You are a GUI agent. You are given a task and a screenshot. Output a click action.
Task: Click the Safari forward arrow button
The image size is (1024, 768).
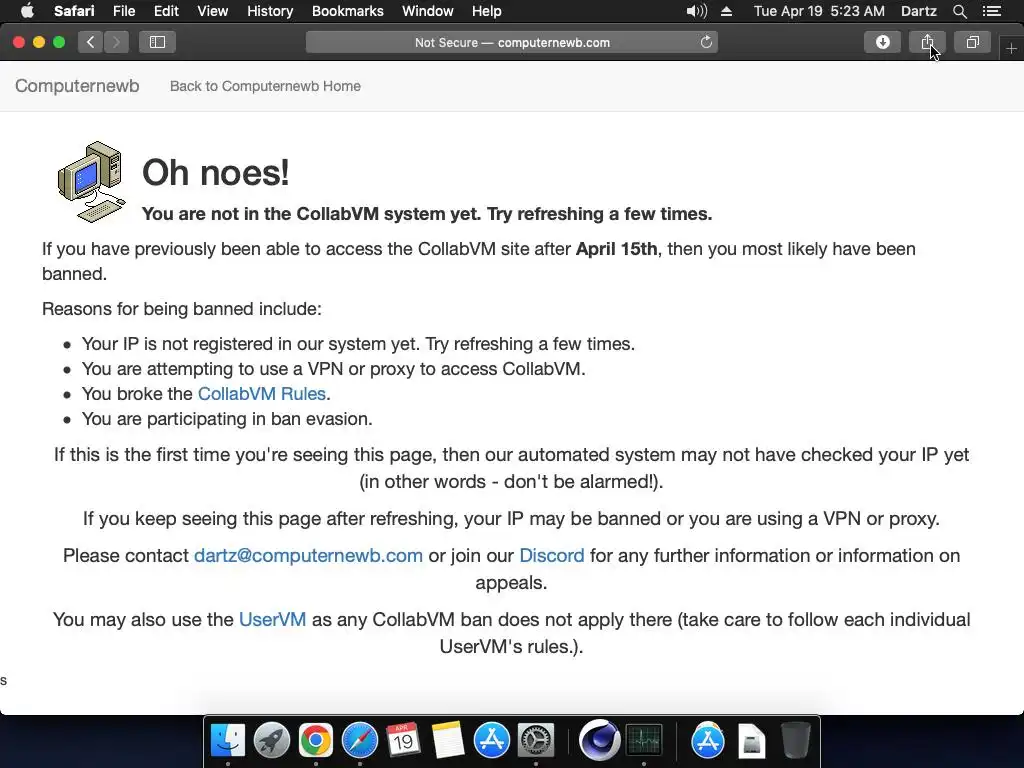(116, 42)
